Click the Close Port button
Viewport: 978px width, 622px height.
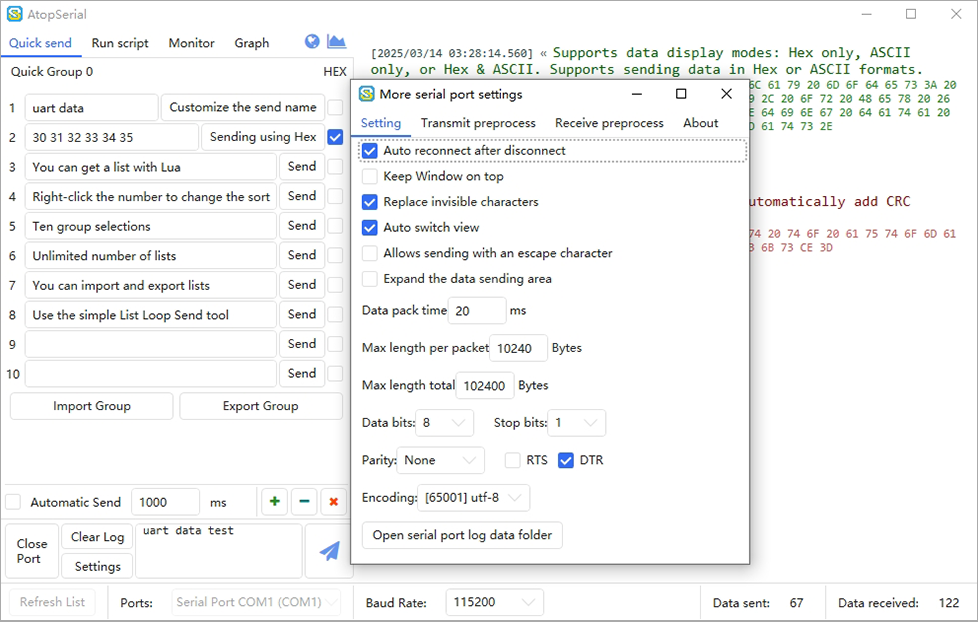(x=32, y=552)
